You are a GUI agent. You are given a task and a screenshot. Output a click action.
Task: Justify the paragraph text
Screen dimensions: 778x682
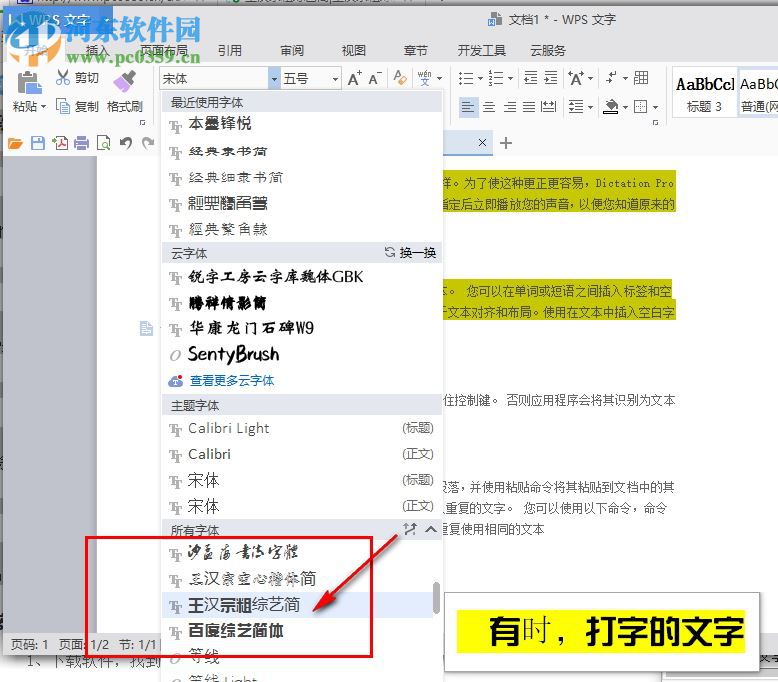coord(529,107)
